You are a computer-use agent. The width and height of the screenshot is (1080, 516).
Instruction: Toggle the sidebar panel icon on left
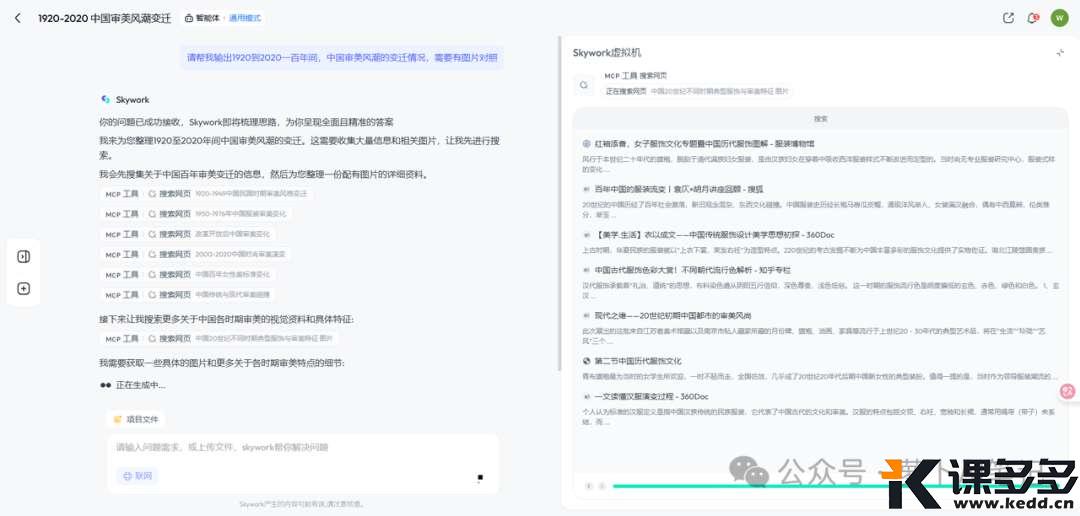pos(23,256)
